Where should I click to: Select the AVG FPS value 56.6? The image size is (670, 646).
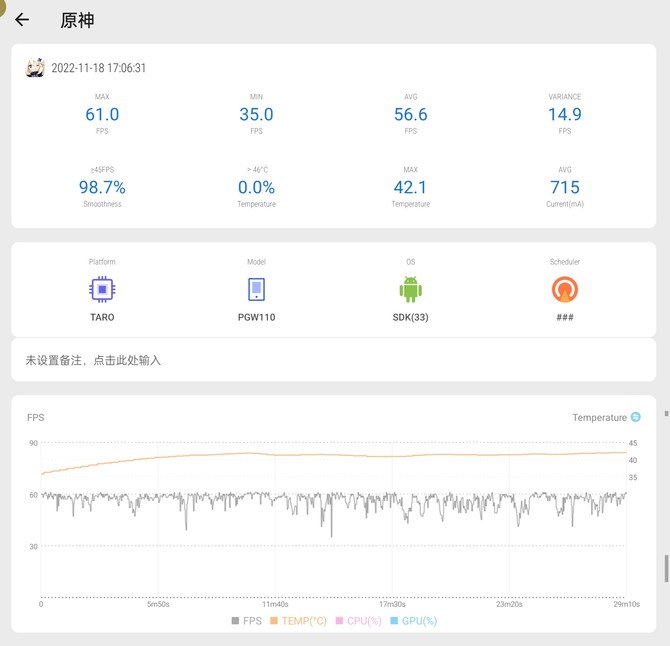pyautogui.click(x=410, y=115)
